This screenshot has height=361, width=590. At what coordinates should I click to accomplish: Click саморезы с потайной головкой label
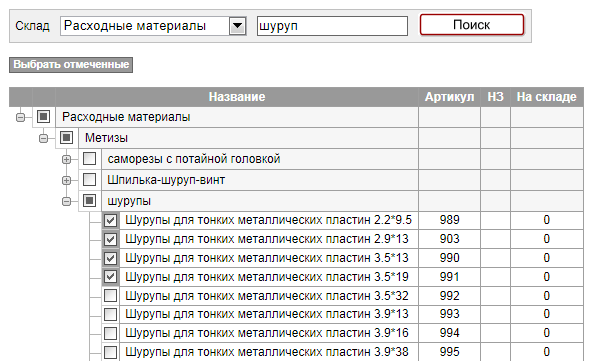pyautogui.click(x=194, y=159)
